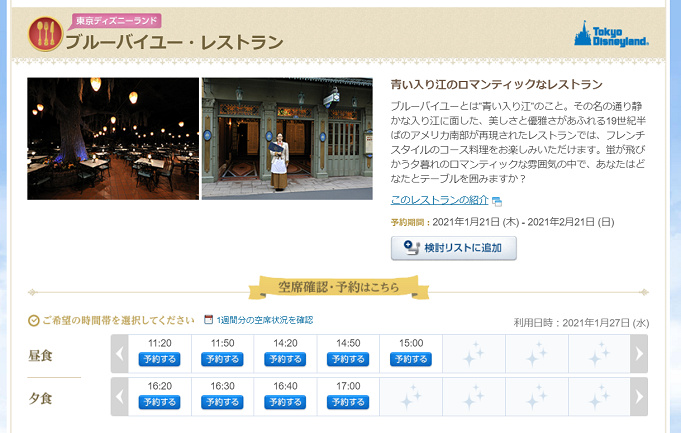Click the 青い入り江のロマンティックなレストラン heading

pyautogui.click(x=496, y=84)
